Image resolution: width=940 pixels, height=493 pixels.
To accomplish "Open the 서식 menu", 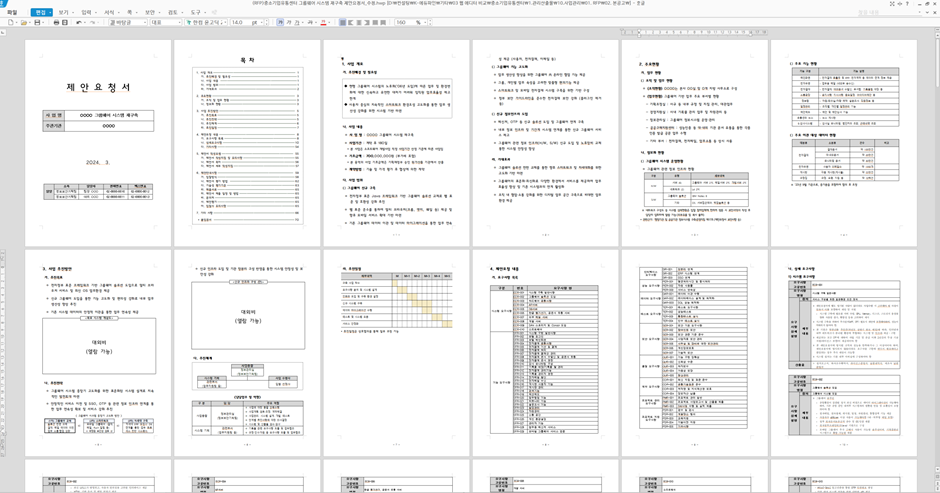I will [x=111, y=12].
